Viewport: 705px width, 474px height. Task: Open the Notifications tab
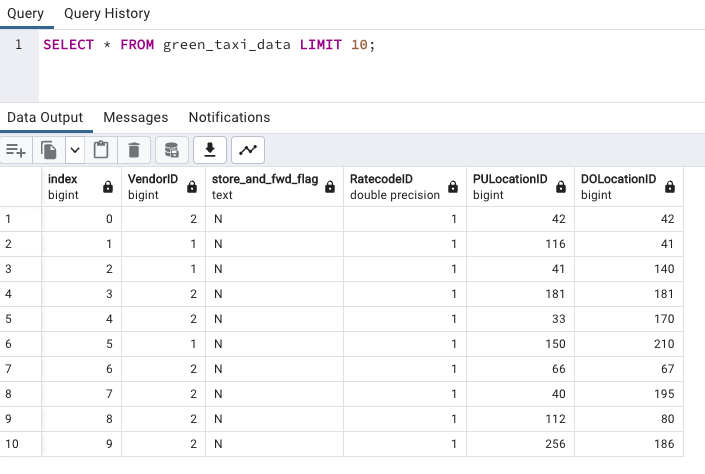(x=229, y=117)
